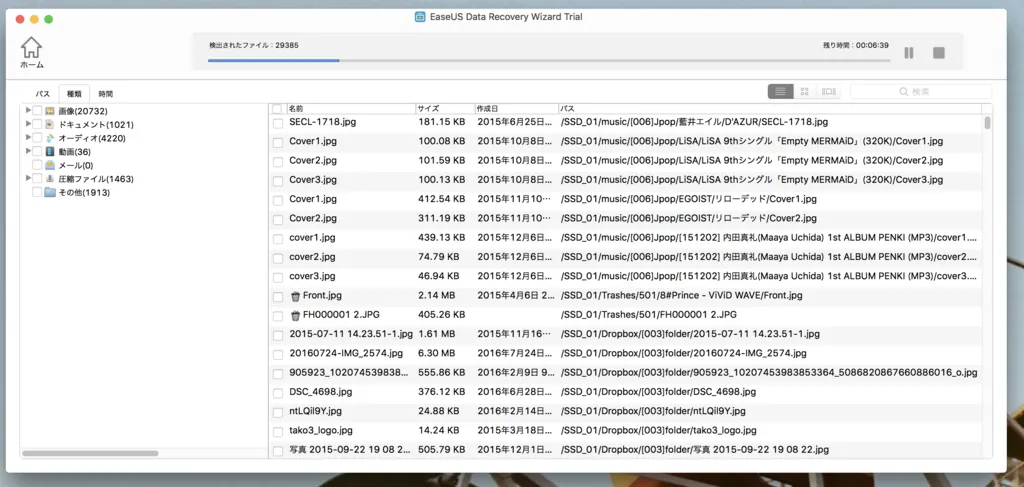This screenshot has width=1024, height=487.
Task: Select the cover3.jpg file name
Action: coord(312,276)
